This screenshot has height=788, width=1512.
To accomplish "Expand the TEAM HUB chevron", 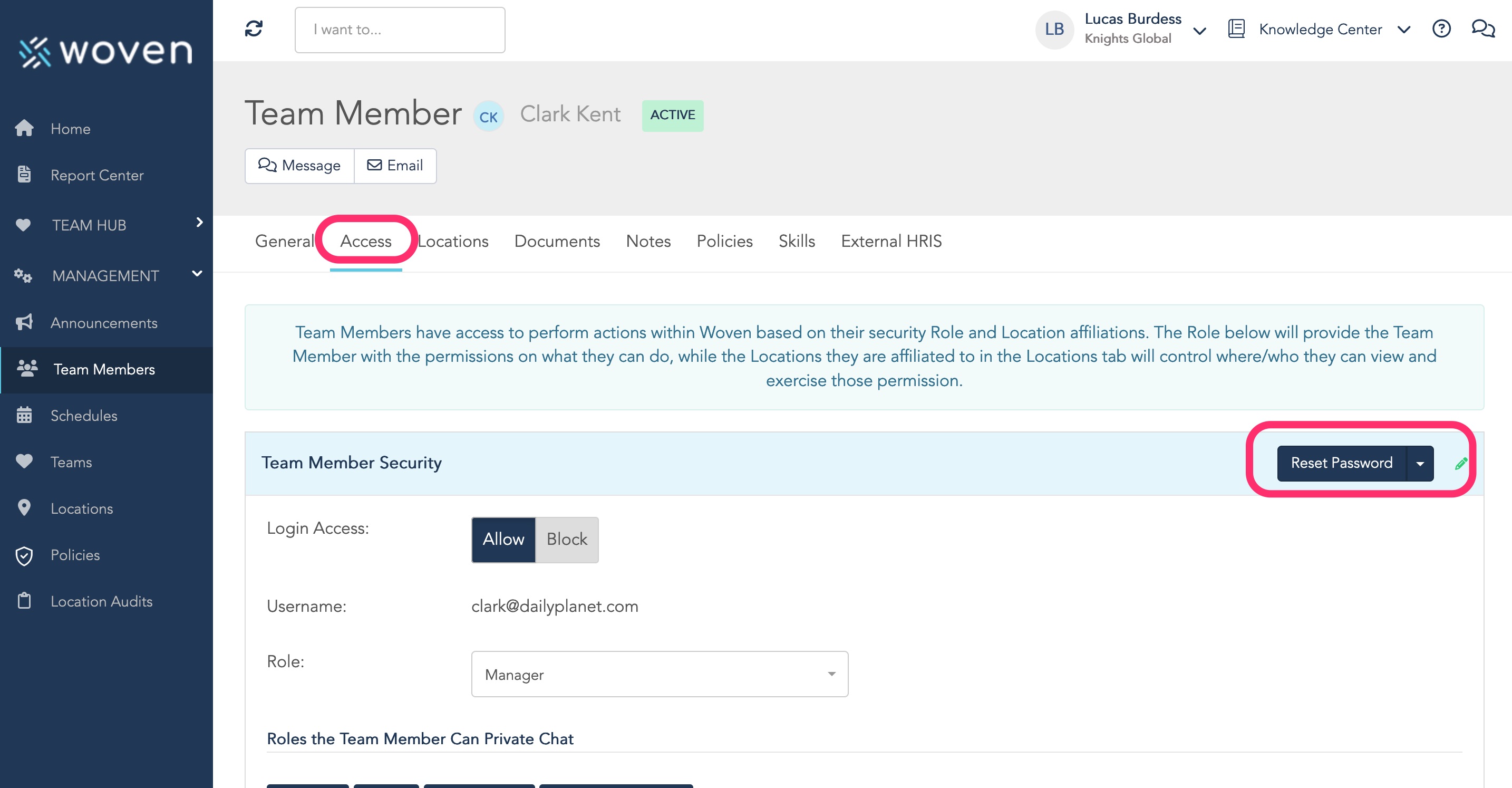I will (x=199, y=223).
